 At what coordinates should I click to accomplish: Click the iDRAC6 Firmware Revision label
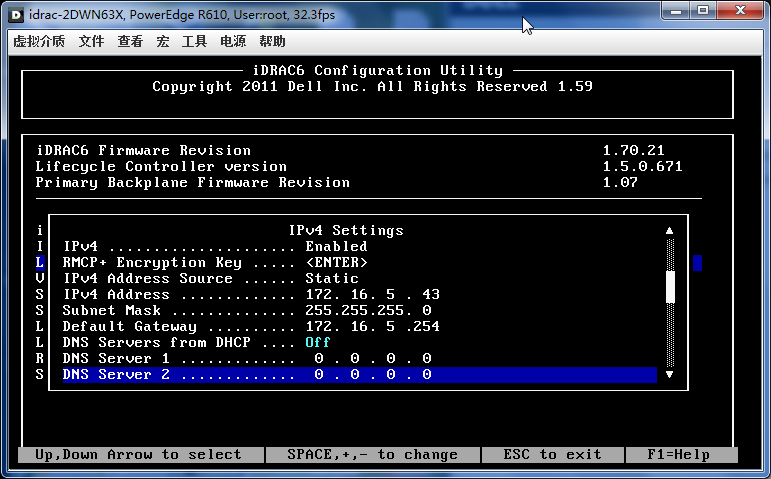pos(143,150)
